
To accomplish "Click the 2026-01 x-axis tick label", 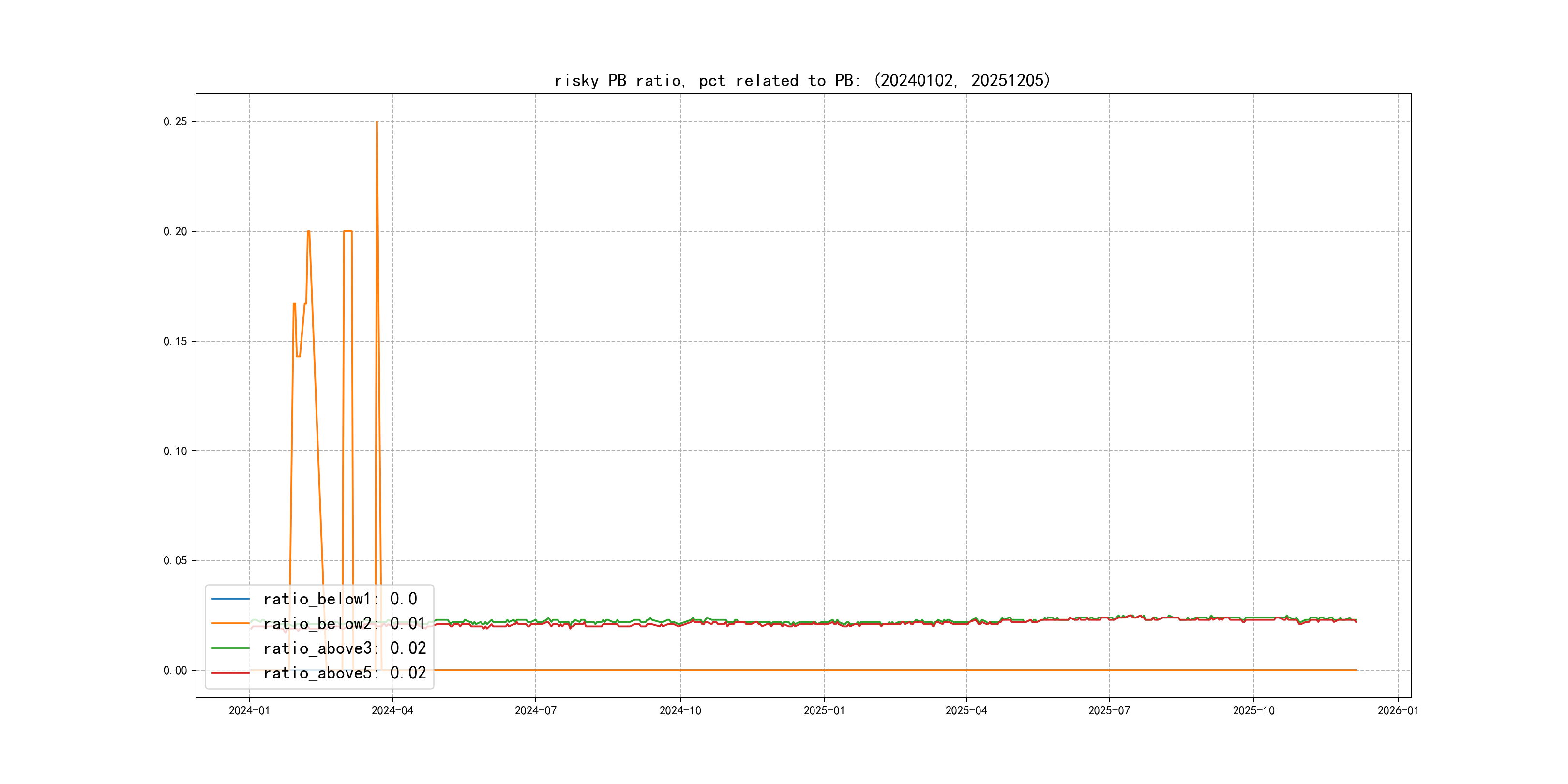I will click(x=1398, y=710).
